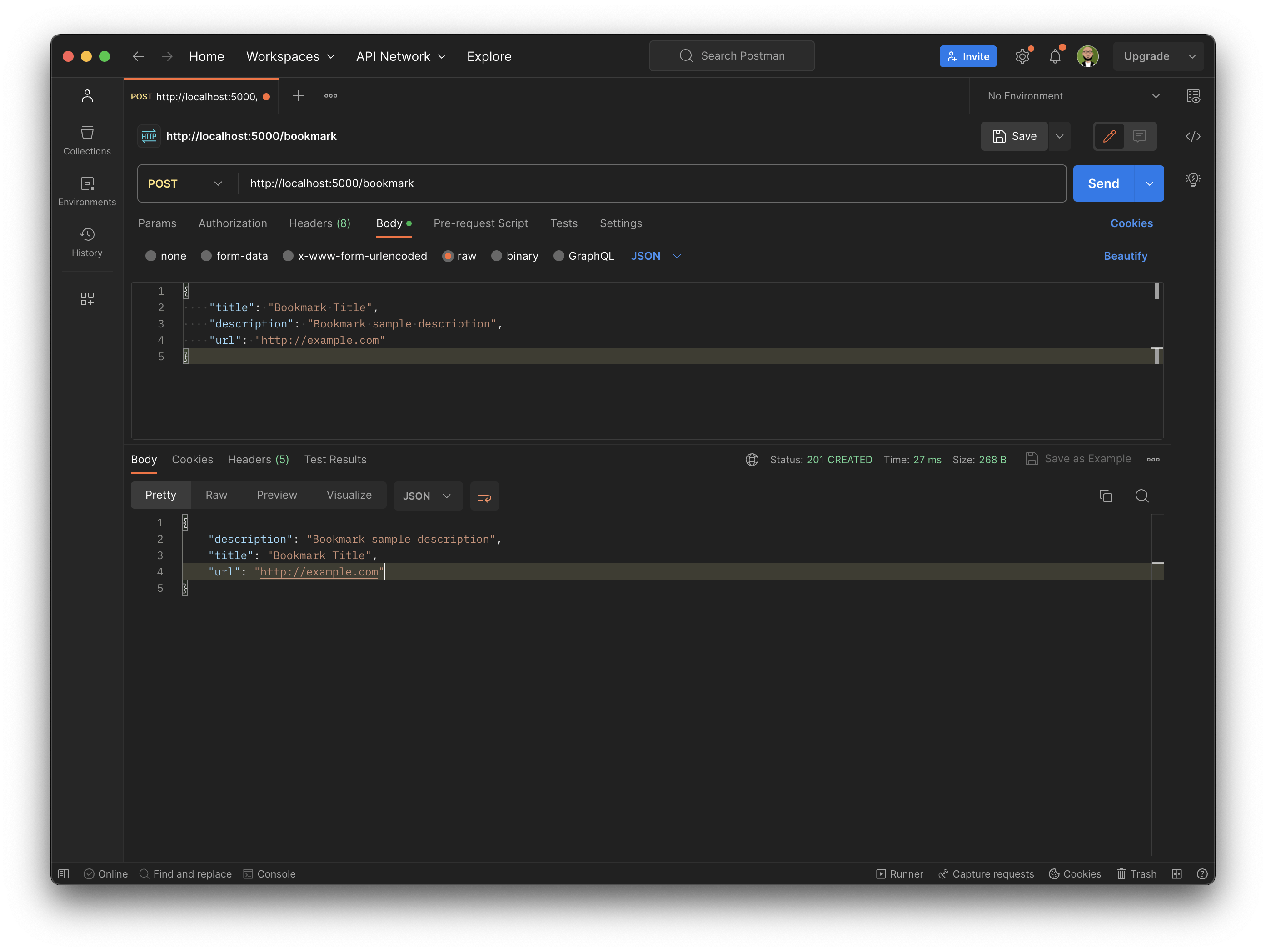Click the request URL input field
Image resolution: width=1266 pixels, height=952 pixels.
coord(515,183)
